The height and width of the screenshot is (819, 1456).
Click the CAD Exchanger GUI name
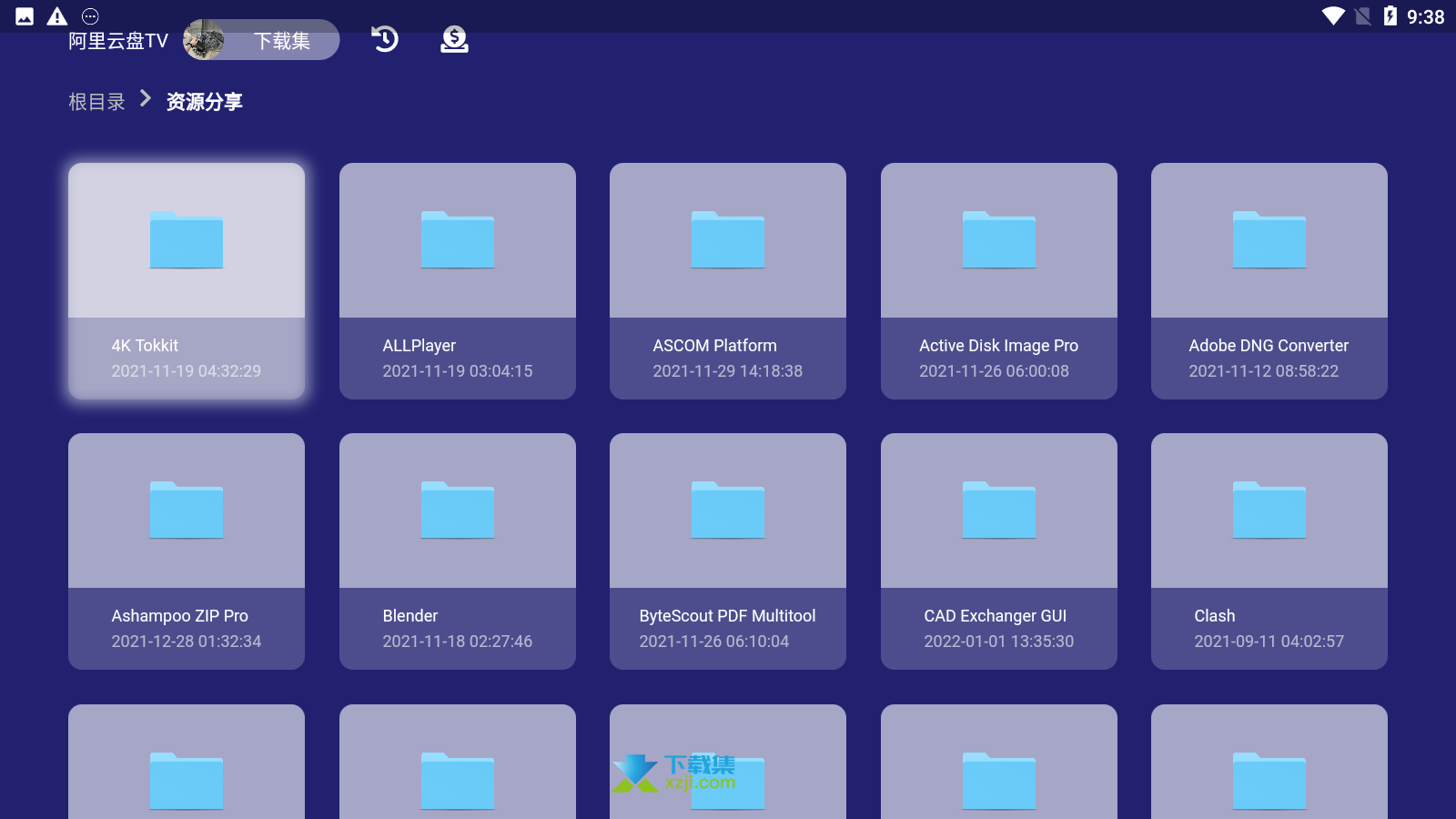coord(996,616)
